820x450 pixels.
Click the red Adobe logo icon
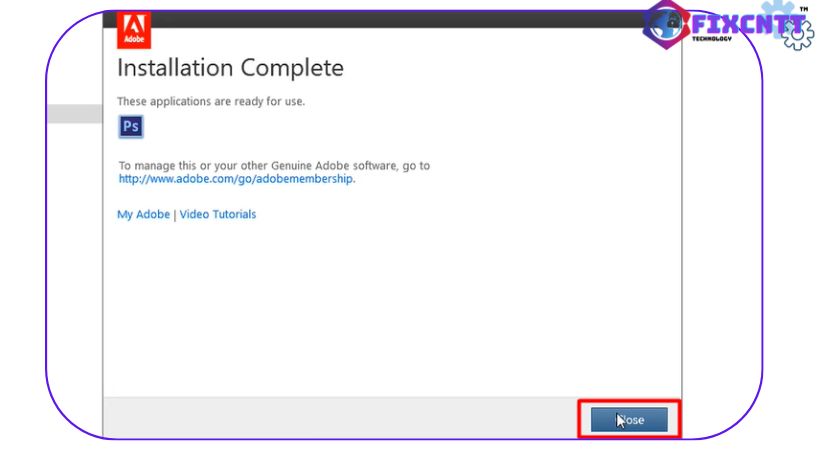(x=134, y=30)
